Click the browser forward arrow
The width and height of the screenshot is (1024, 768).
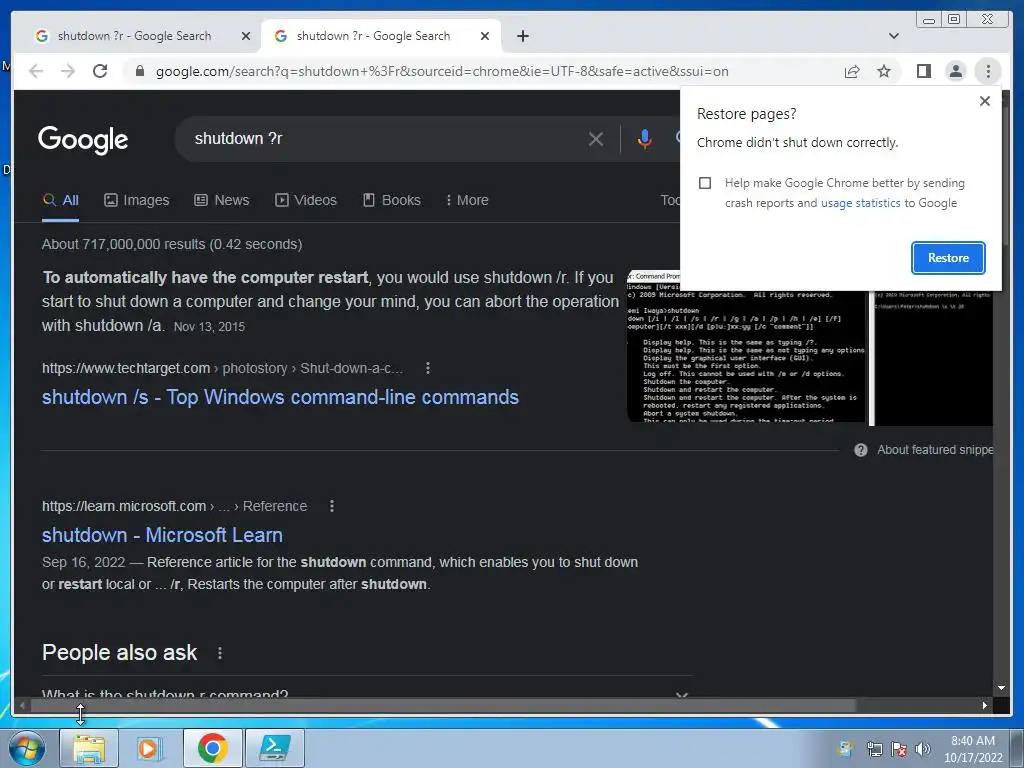click(x=68, y=71)
